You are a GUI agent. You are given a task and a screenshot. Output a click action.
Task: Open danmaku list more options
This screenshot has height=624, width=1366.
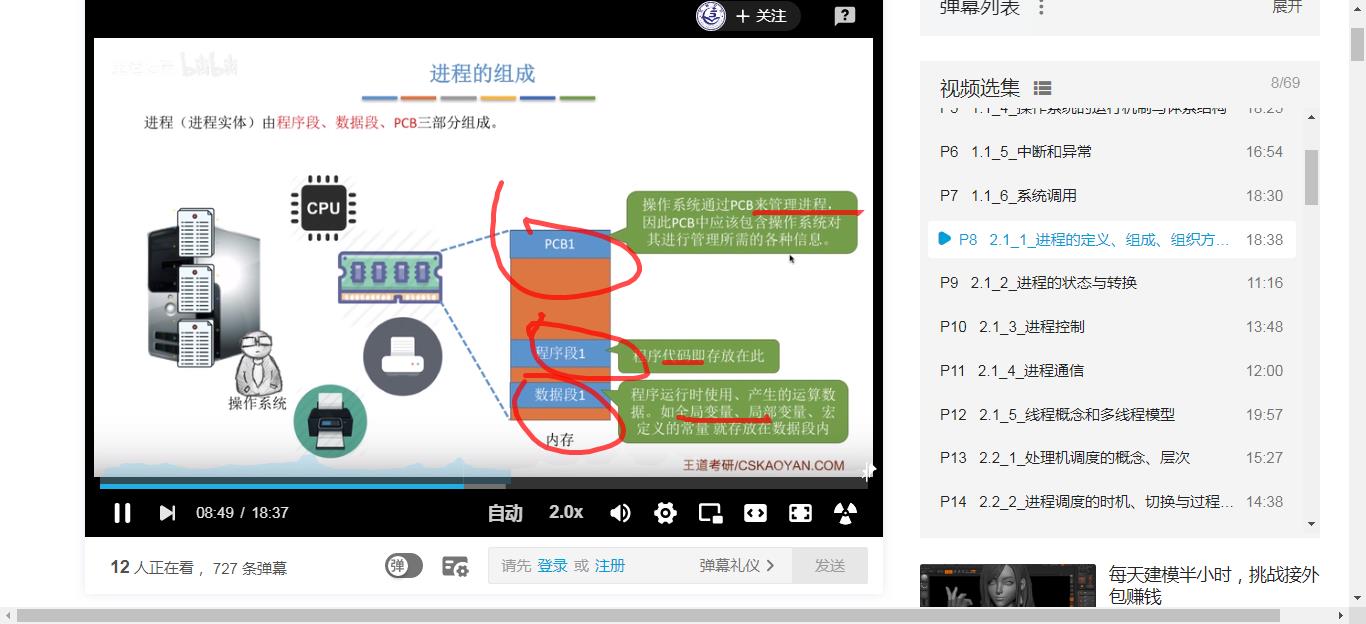(1041, 8)
